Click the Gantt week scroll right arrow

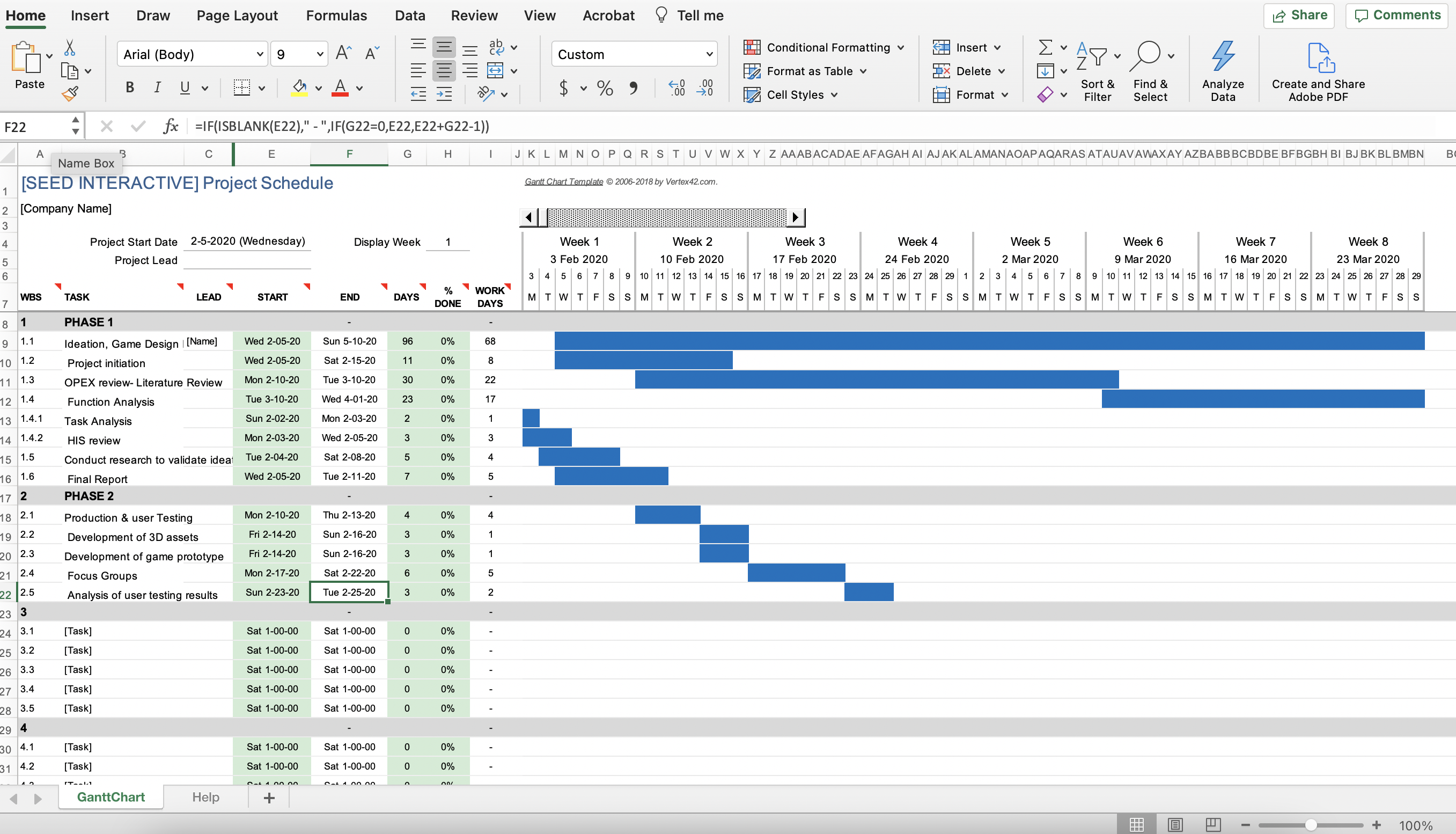[x=795, y=217]
